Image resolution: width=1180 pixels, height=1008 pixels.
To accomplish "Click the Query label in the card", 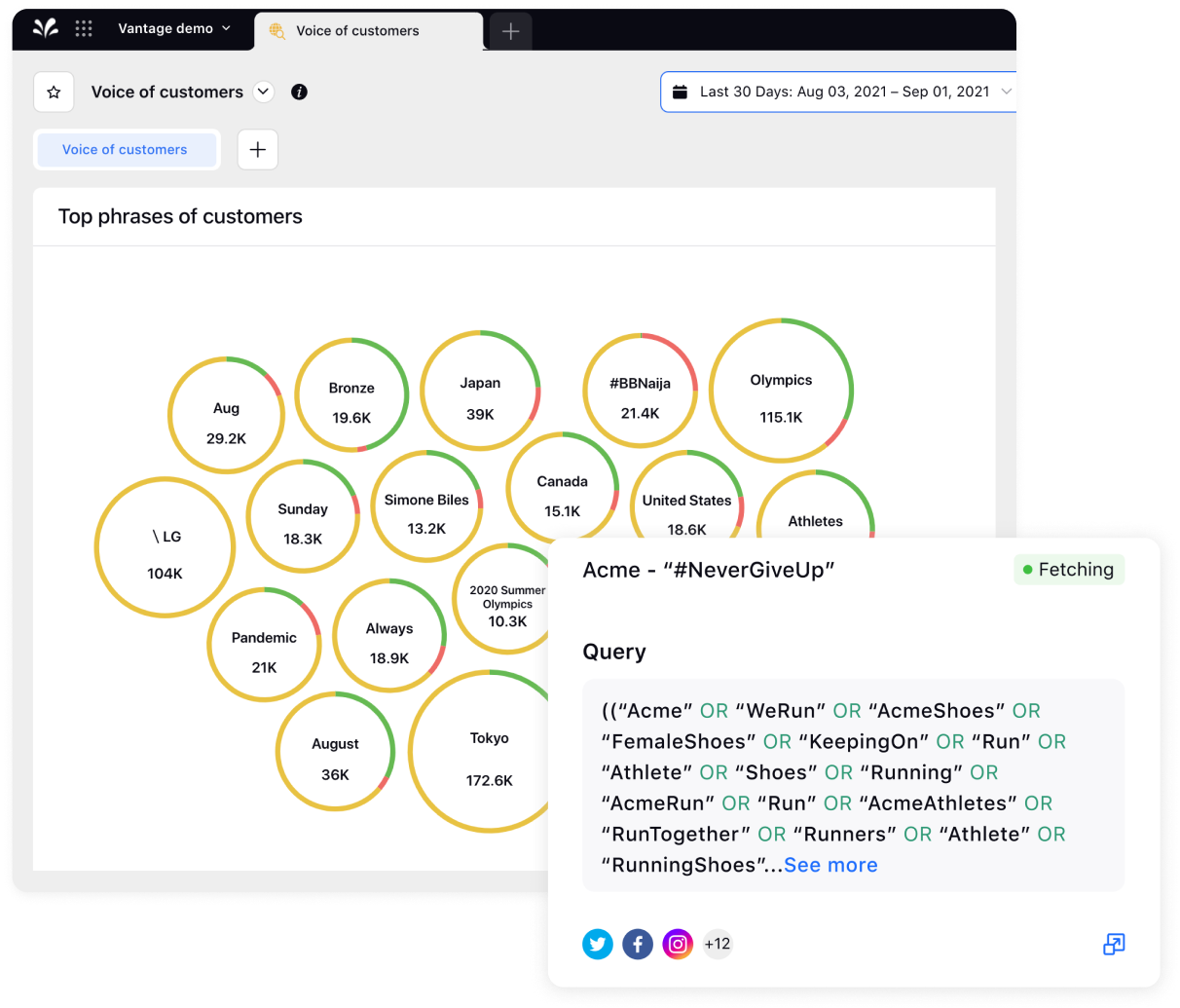I will [614, 652].
